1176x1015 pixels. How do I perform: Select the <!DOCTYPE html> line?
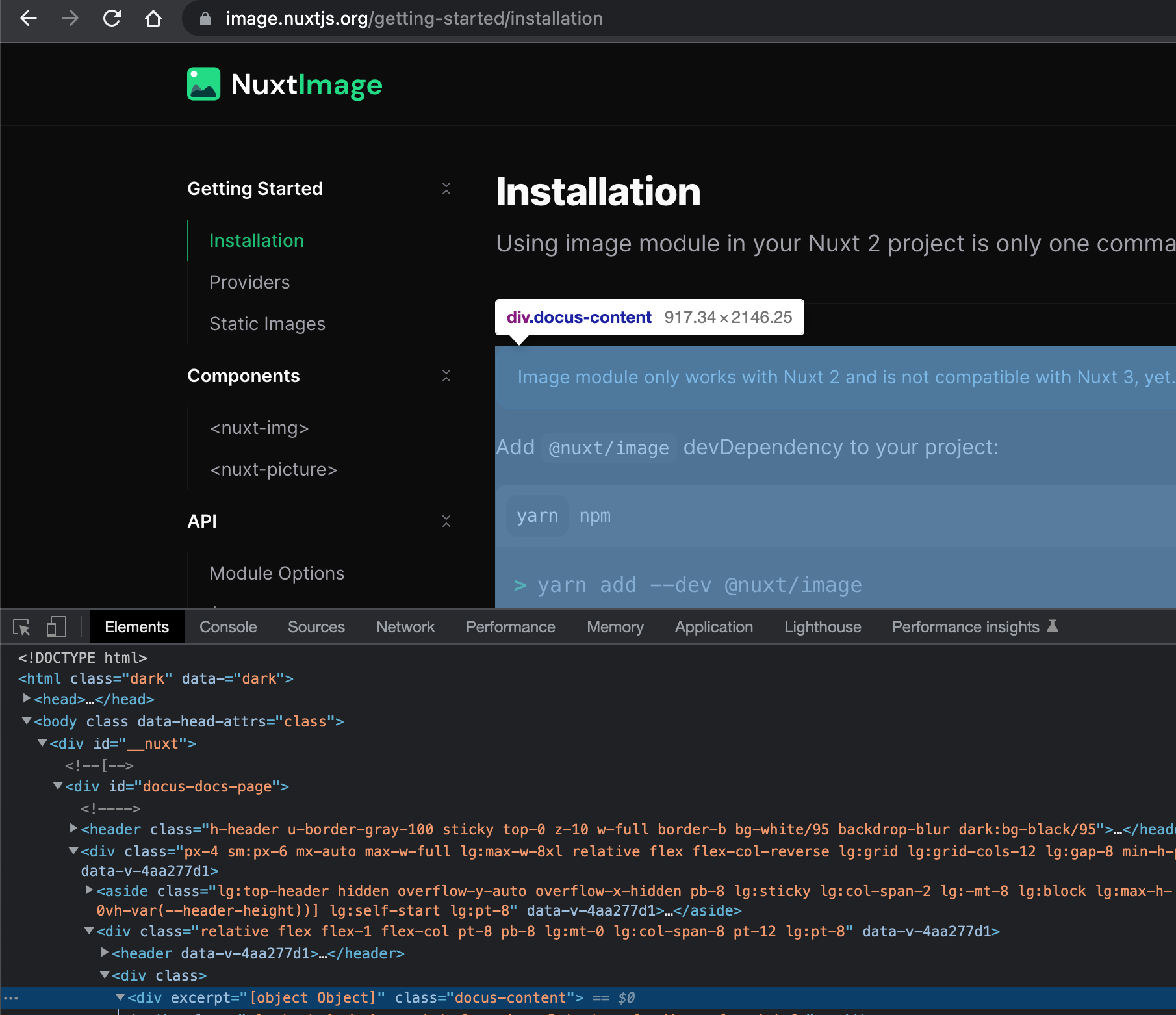click(x=83, y=658)
